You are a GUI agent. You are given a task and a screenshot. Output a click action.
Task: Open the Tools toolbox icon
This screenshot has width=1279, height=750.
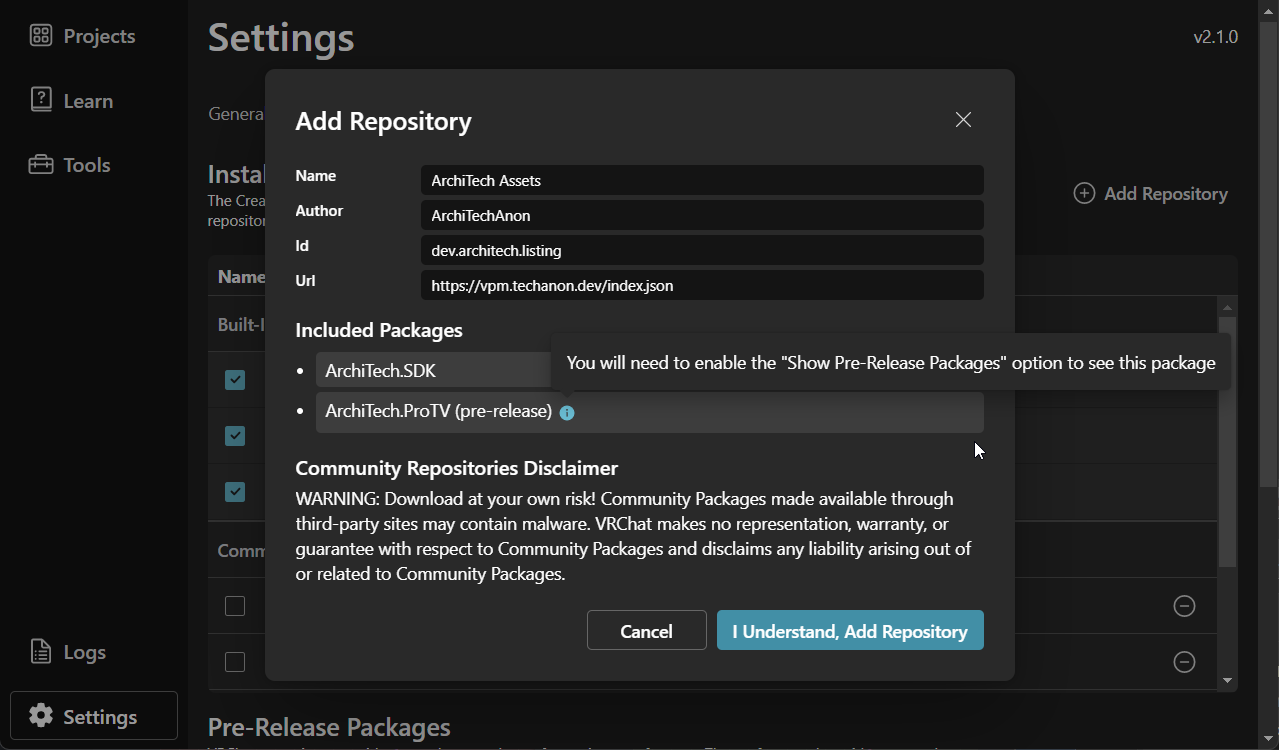click(x=40, y=165)
